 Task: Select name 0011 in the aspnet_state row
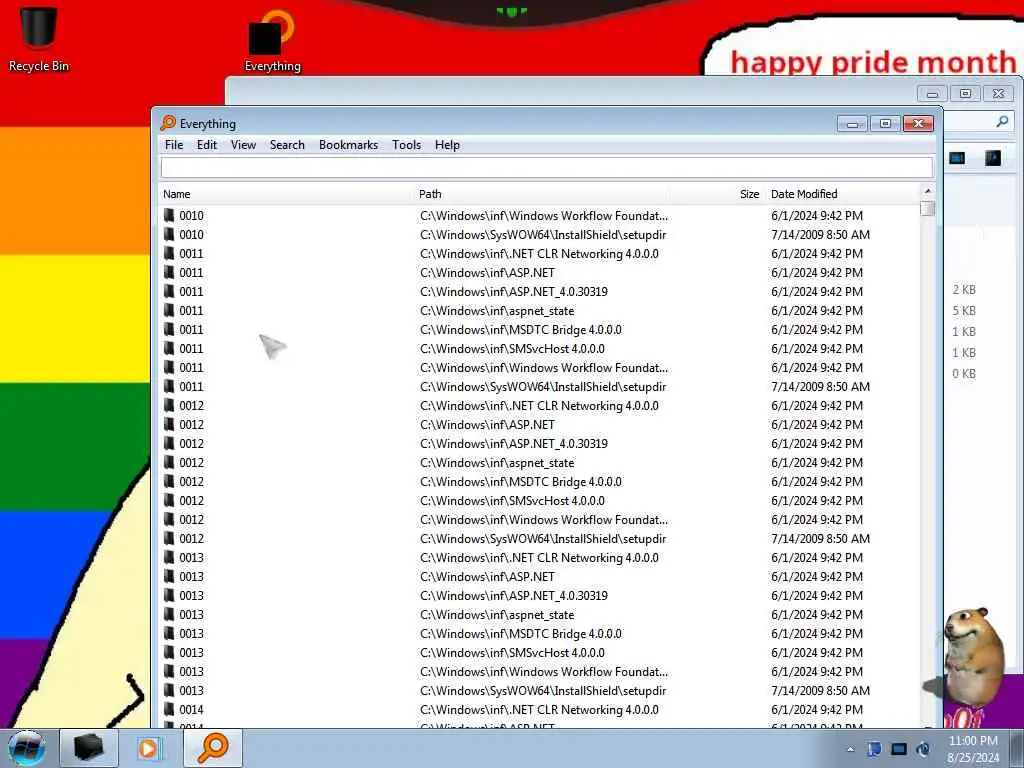pyautogui.click(x=191, y=310)
